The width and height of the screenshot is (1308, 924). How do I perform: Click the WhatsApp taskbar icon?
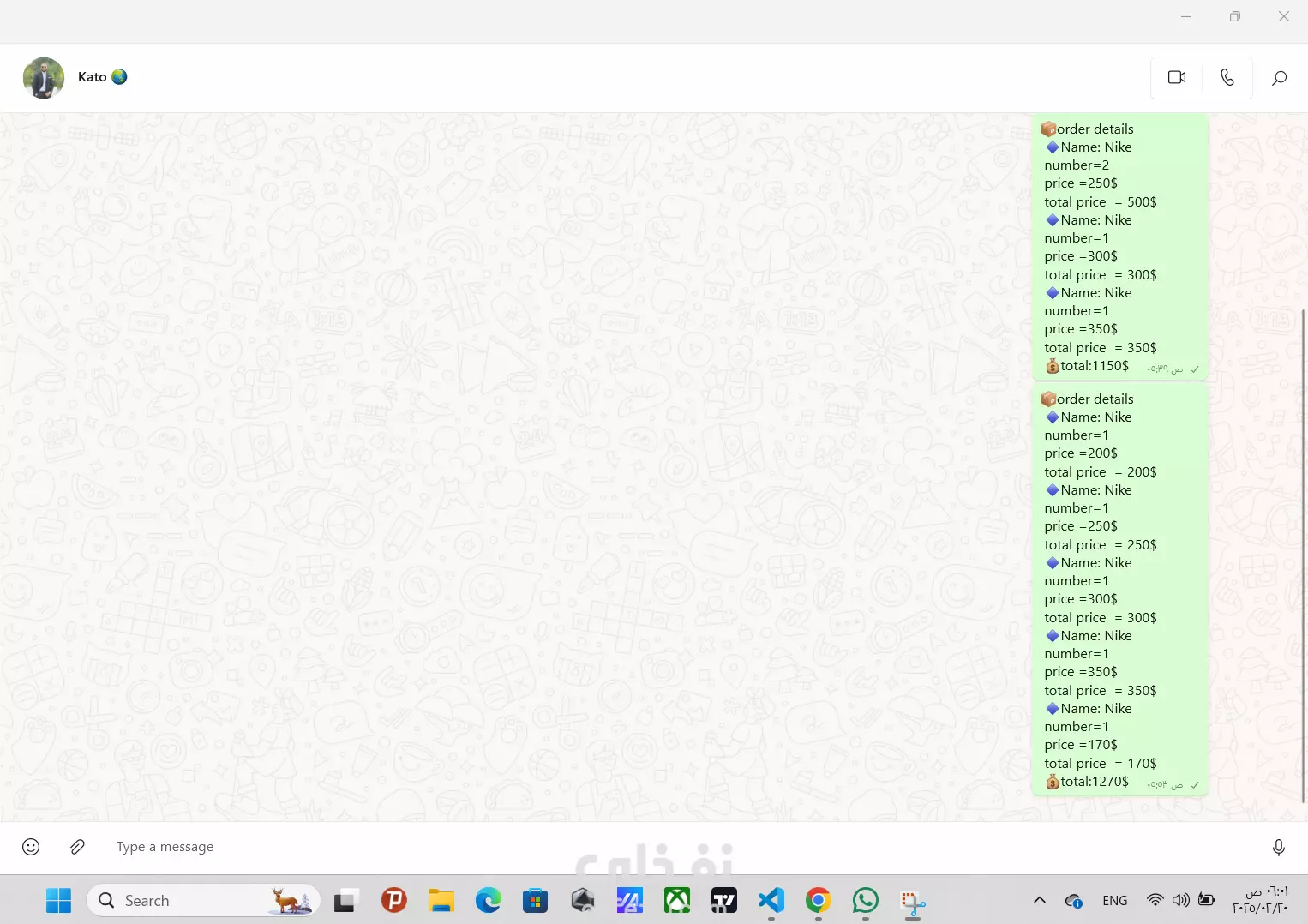click(866, 900)
